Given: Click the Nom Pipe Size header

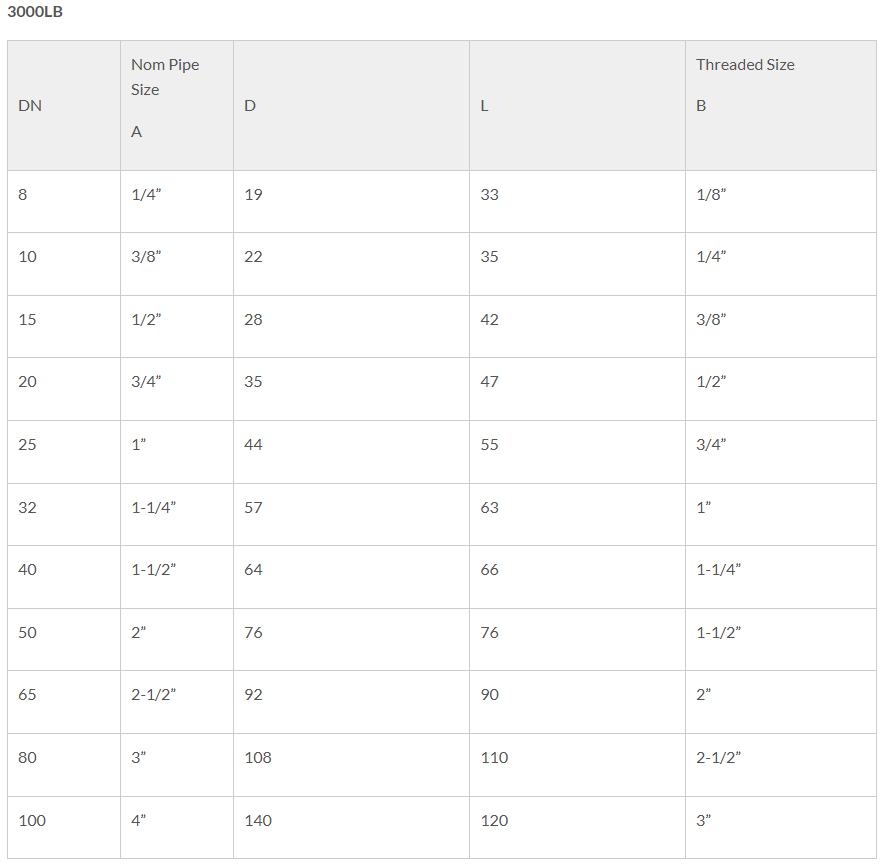Looking at the screenshot, I should [x=177, y=105].
